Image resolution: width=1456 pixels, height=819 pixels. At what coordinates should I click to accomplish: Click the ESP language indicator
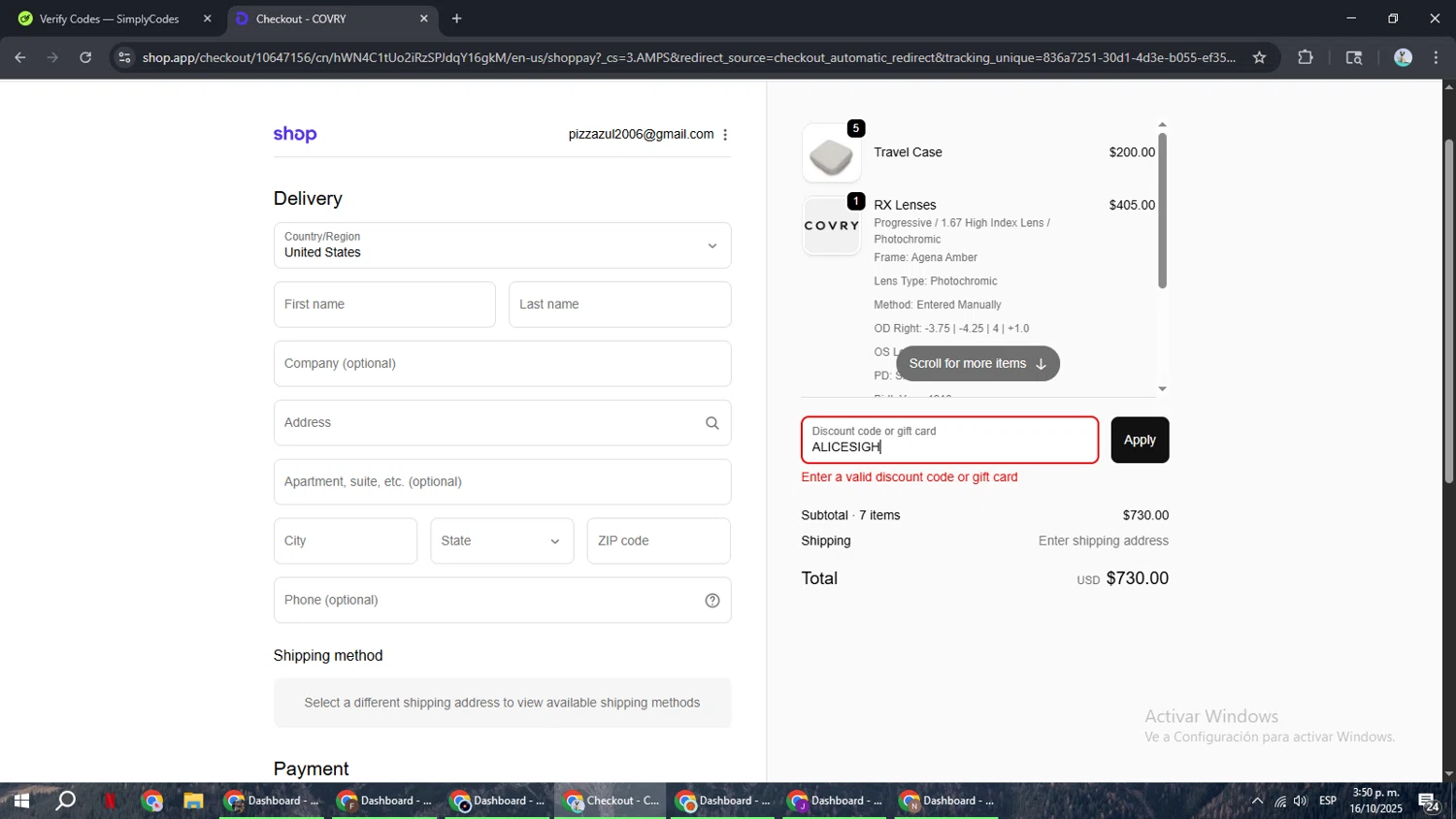1328,802
